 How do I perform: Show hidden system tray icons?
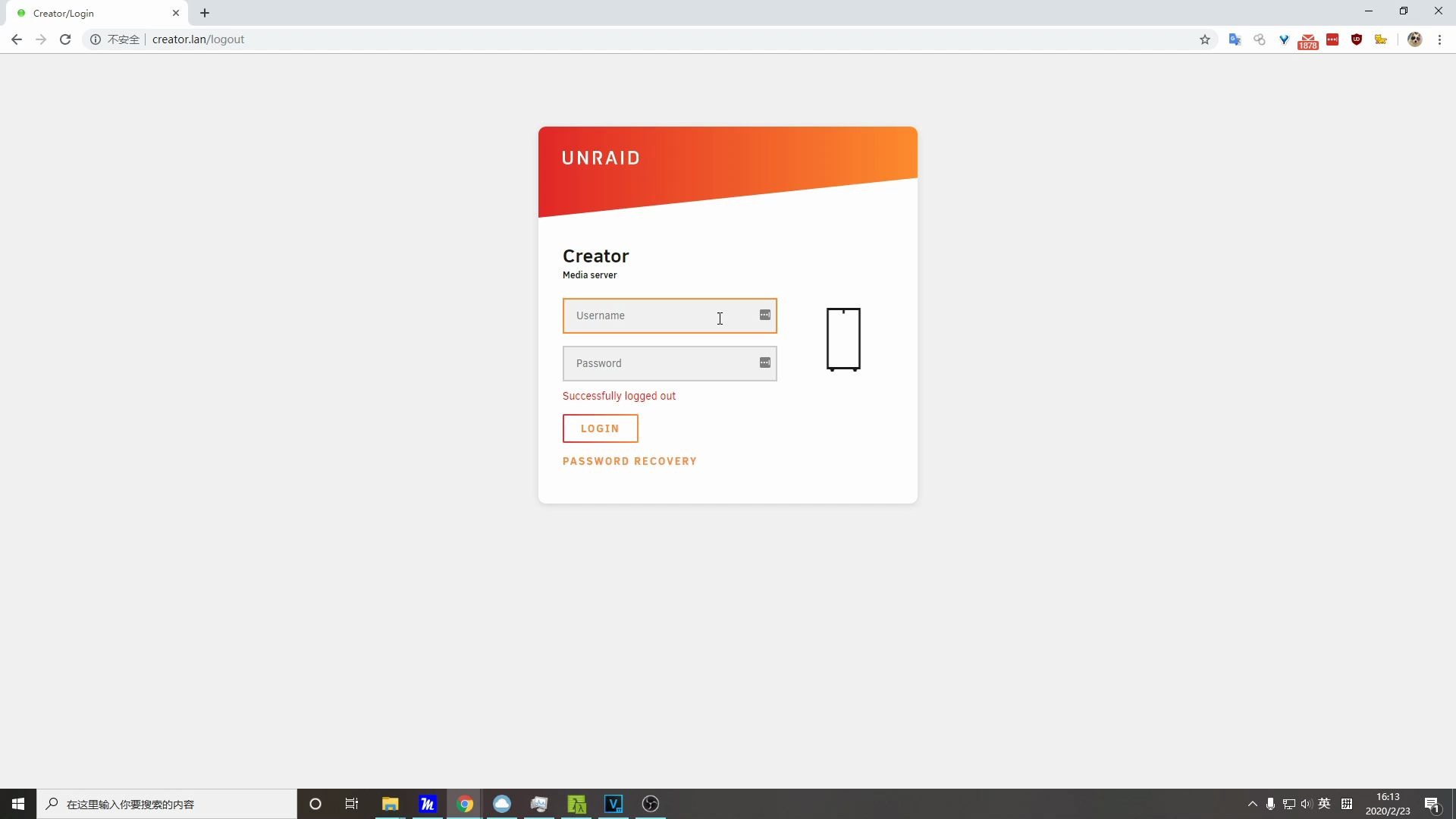(x=1253, y=804)
